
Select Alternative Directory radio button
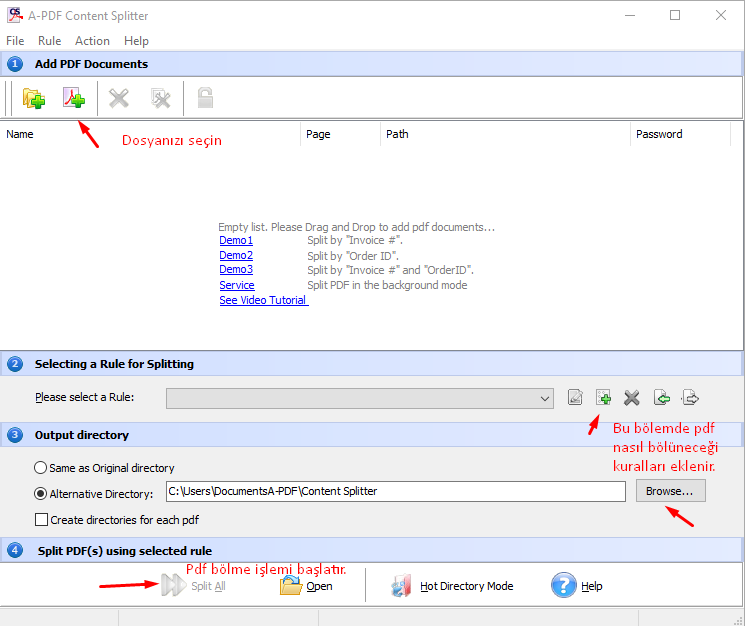tap(40, 493)
